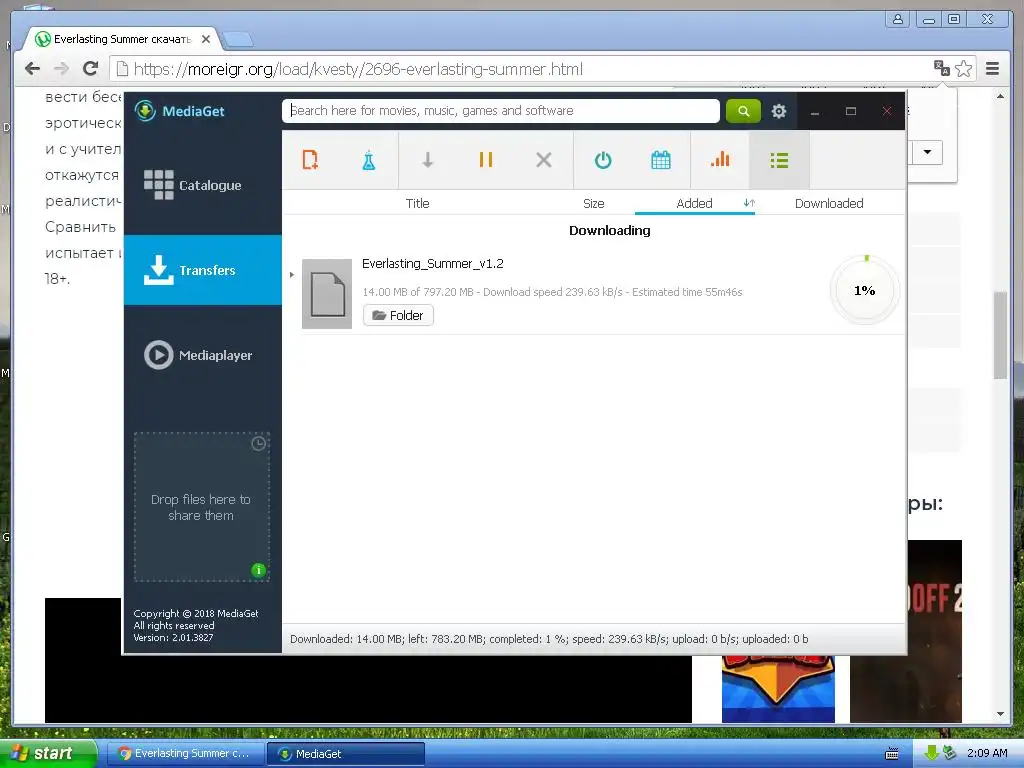This screenshot has height=768, width=1024.
Task: Reload the browser page
Action: 91,69
